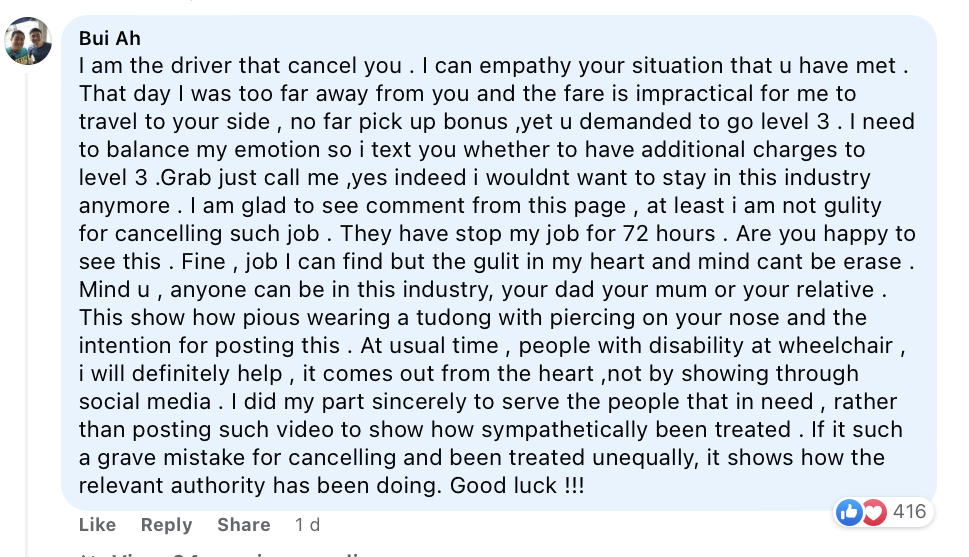Click the red heart reaction icon
Viewport: 969px width, 557px height.
[x=874, y=512]
